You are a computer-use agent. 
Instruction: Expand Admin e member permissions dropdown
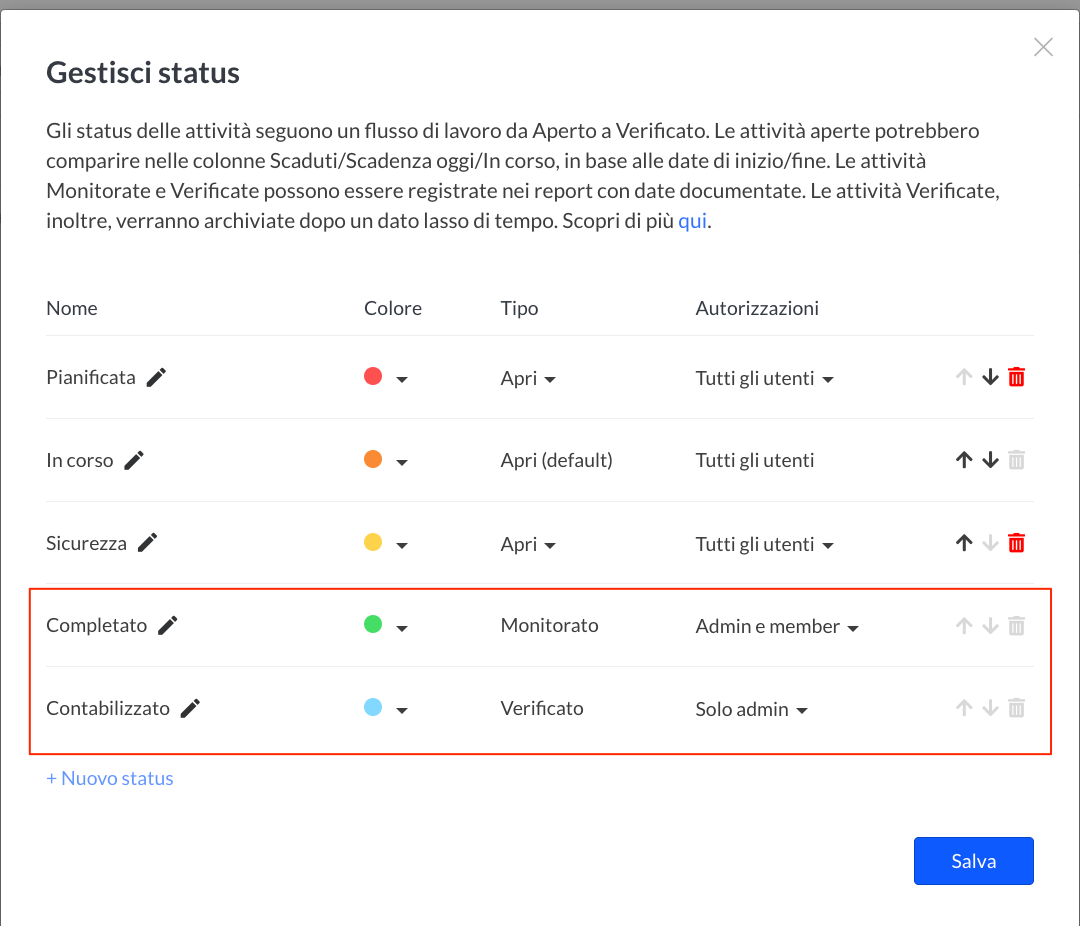click(777, 626)
